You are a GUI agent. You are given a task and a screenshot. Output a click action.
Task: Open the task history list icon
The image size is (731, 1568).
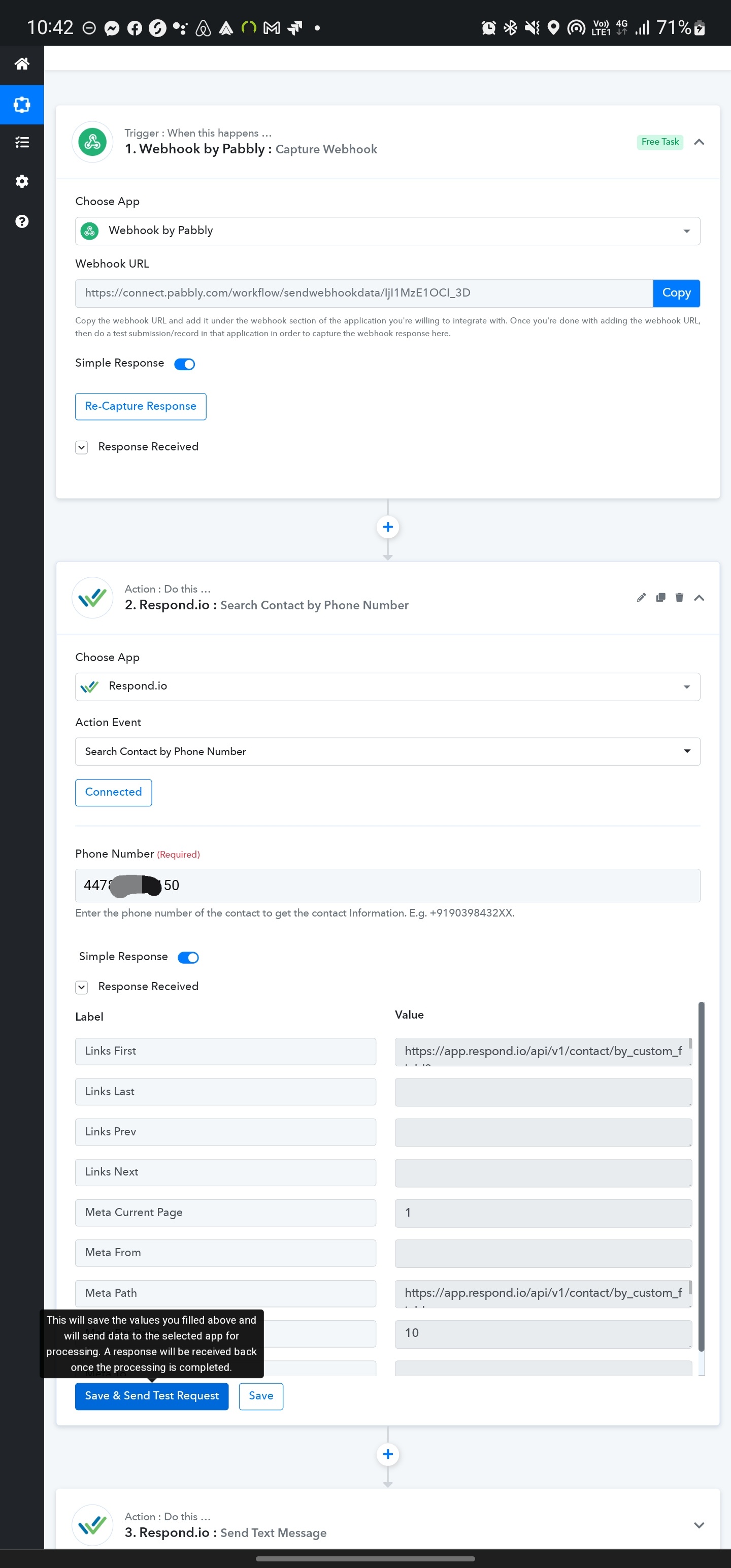(22, 143)
